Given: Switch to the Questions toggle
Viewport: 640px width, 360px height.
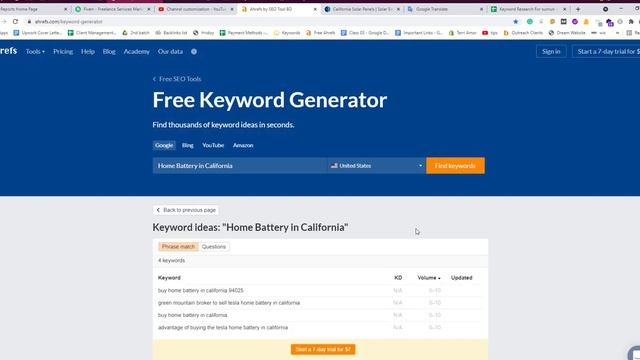Looking at the screenshot, I should click(214, 247).
